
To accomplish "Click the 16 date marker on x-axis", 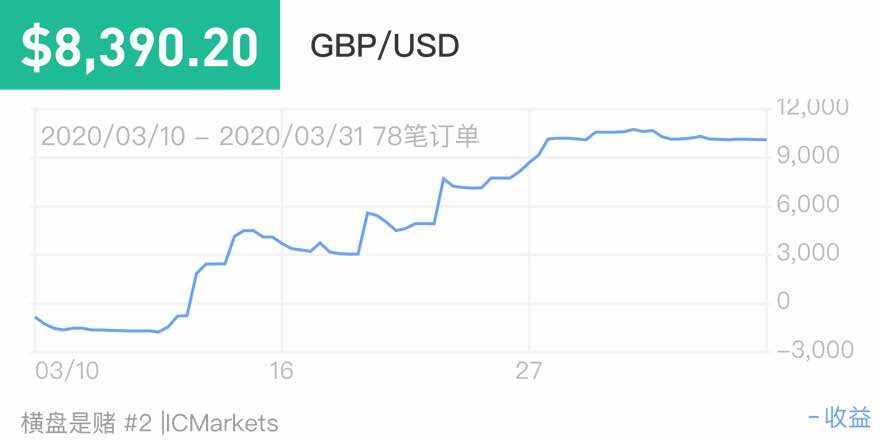I will [x=281, y=371].
